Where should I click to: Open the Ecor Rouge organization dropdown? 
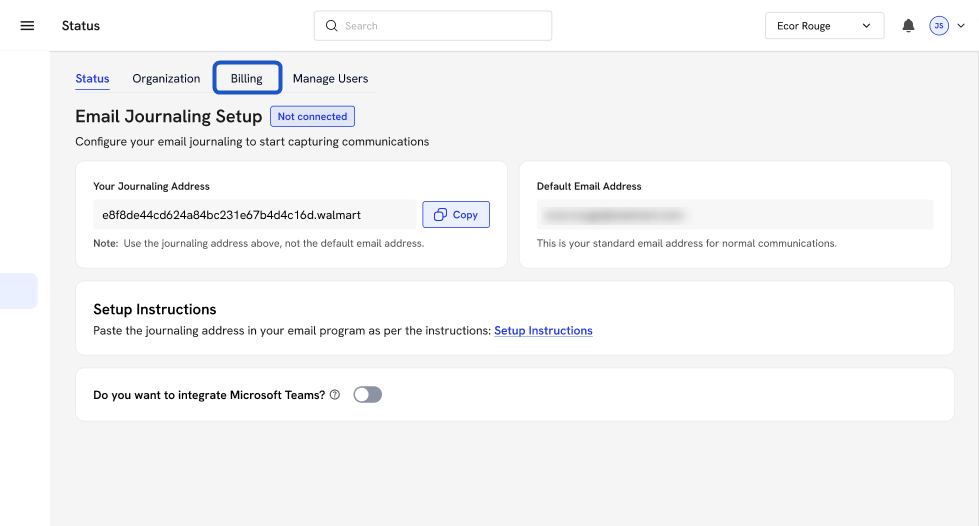pos(824,26)
